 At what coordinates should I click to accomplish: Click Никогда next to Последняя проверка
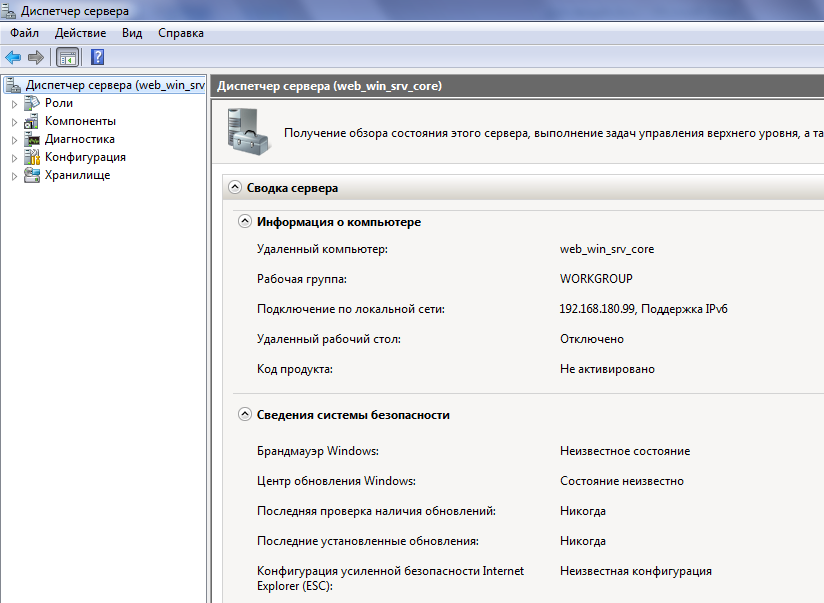tap(583, 511)
